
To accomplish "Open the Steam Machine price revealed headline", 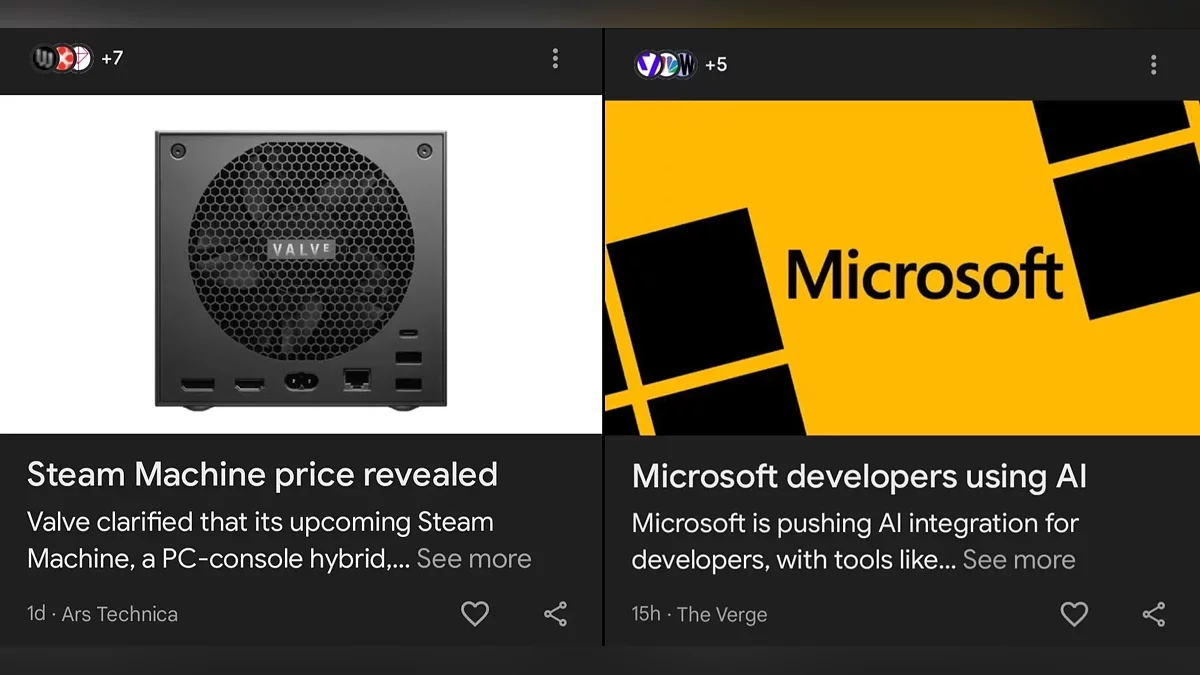I will pyautogui.click(x=262, y=474).
